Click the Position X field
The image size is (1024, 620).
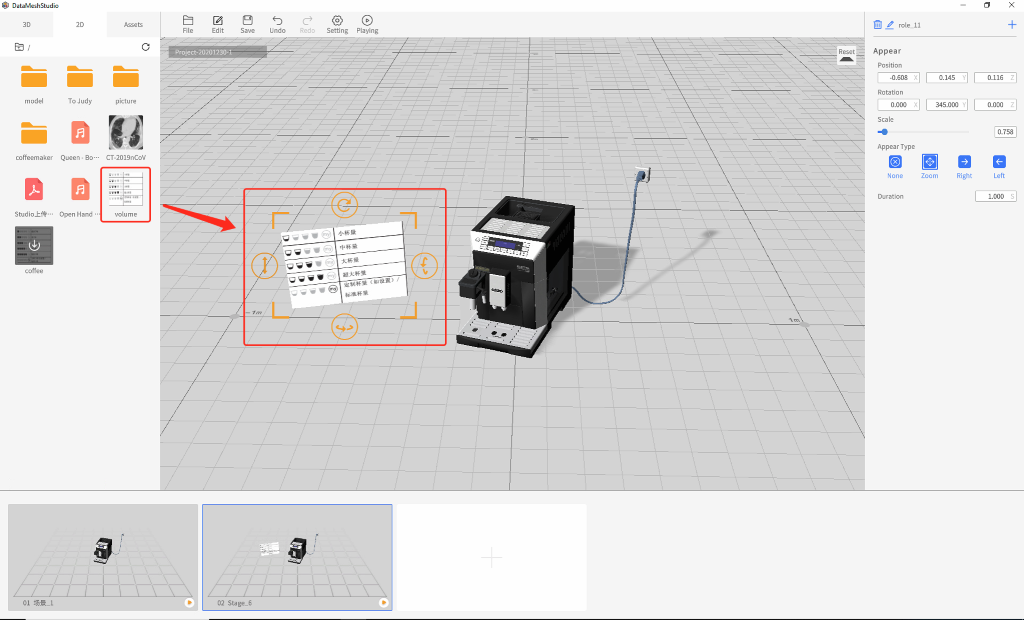click(x=898, y=77)
